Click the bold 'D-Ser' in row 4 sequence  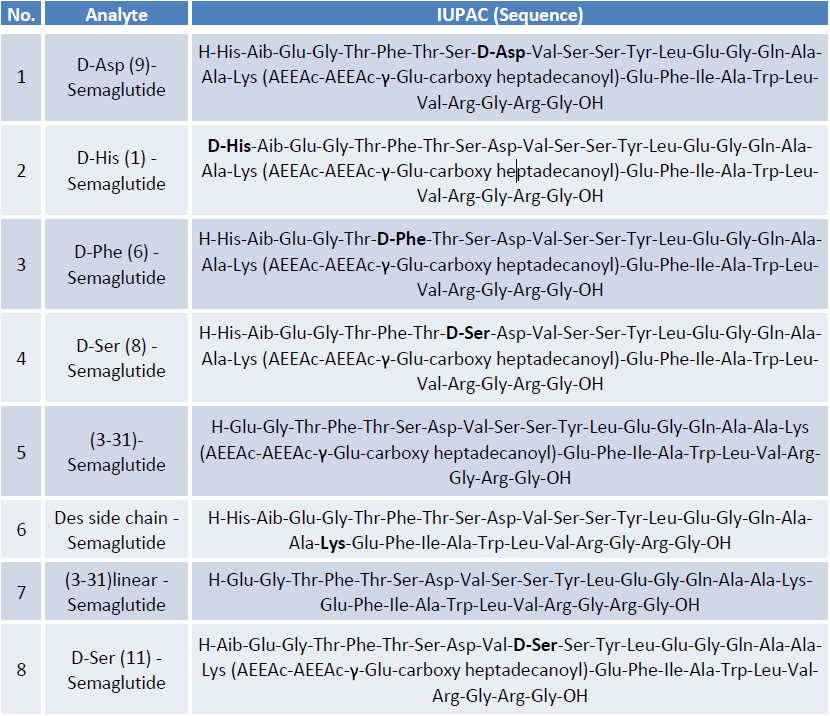[x=468, y=333]
